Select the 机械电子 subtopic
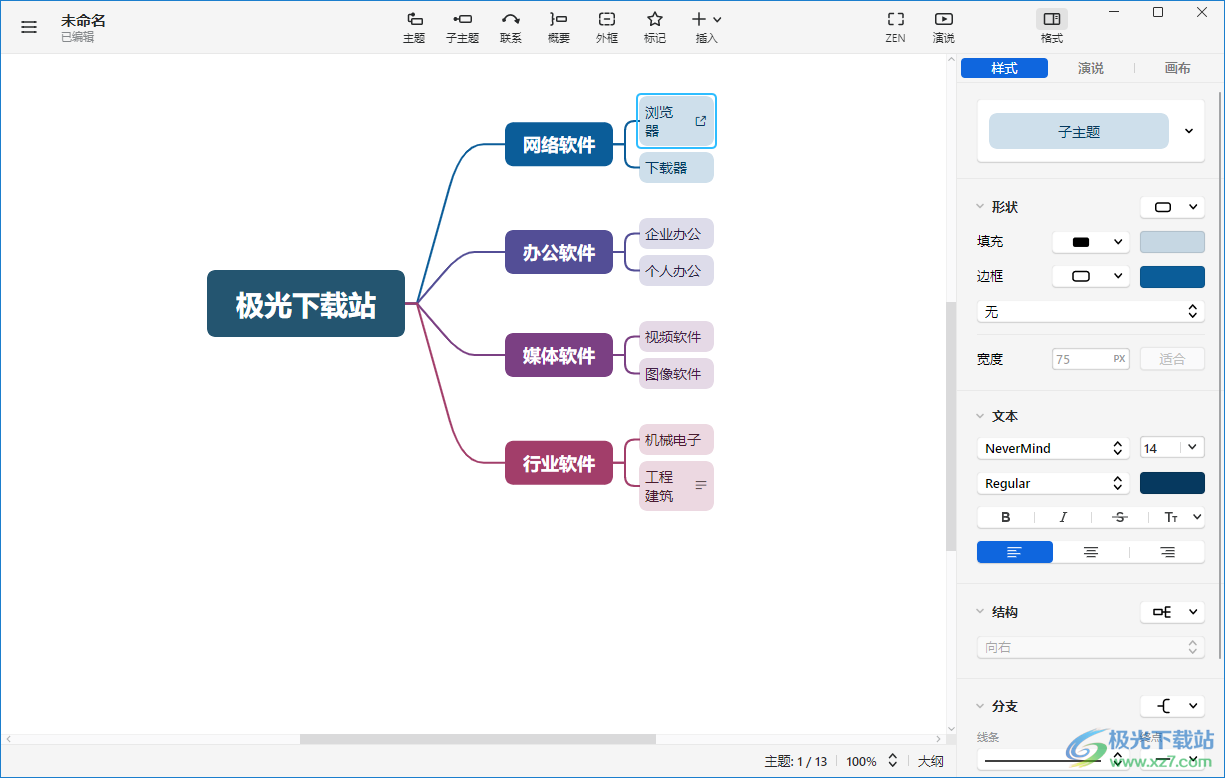1225x778 pixels. 676,439
